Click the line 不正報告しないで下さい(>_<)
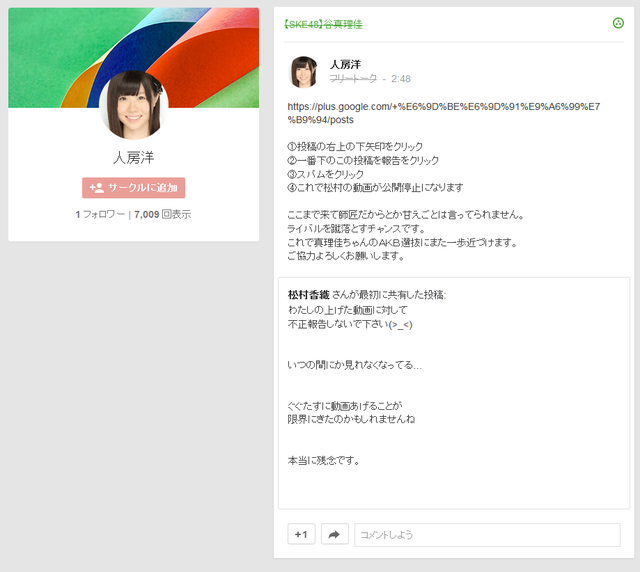 (350, 324)
